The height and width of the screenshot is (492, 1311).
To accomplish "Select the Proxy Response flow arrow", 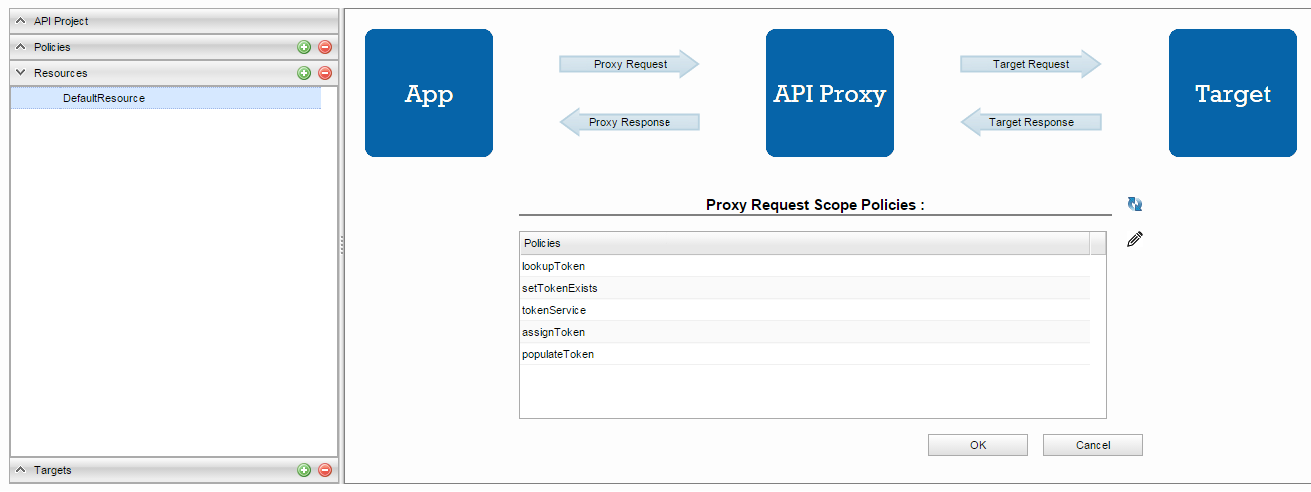I will click(x=629, y=122).
